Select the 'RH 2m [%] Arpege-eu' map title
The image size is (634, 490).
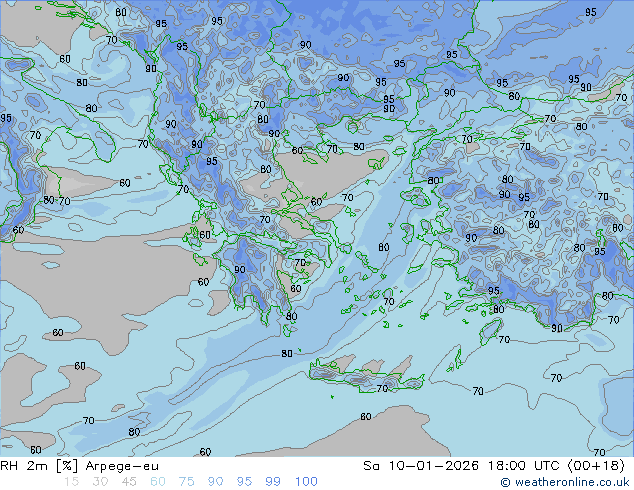79,466
